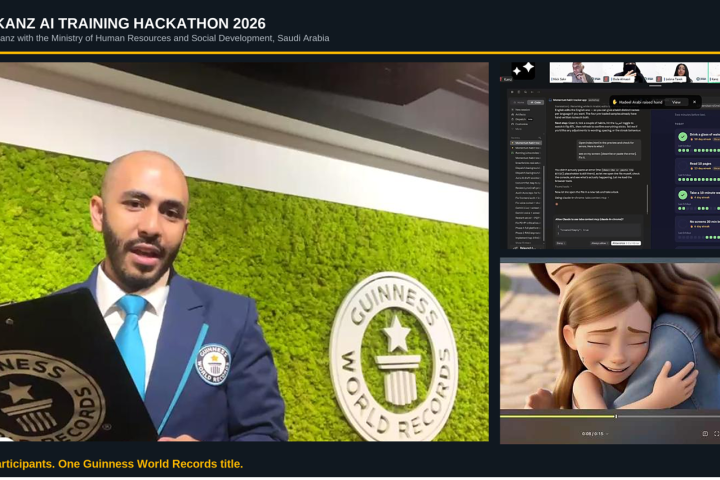Select the long-haired woman participant thumbnail
Screen dimensions: 720x480
pos(683,73)
